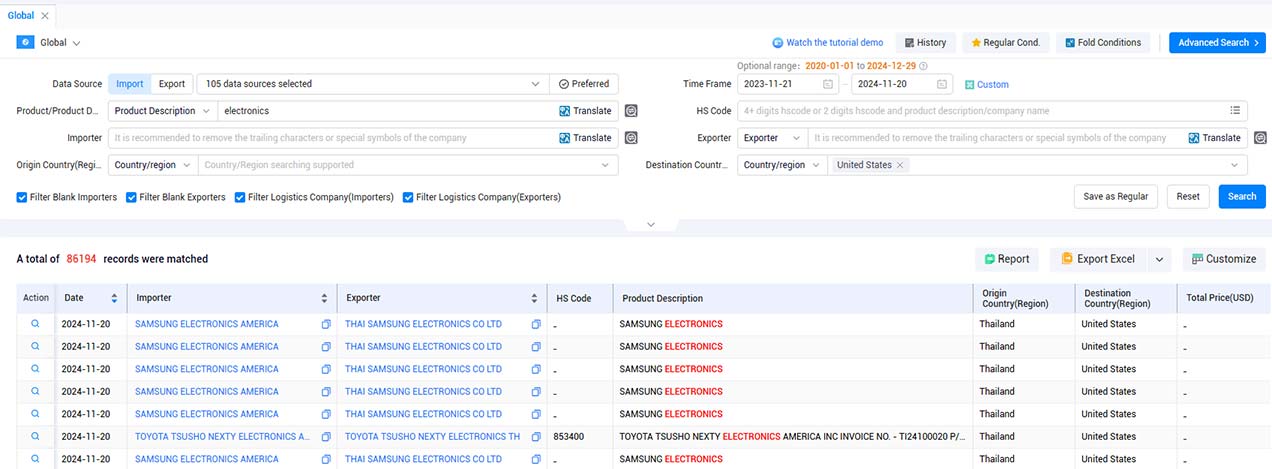Open the Product Description type dropdown
Screen dimensions: 1272x469
pyautogui.click(x=162, y=111)
